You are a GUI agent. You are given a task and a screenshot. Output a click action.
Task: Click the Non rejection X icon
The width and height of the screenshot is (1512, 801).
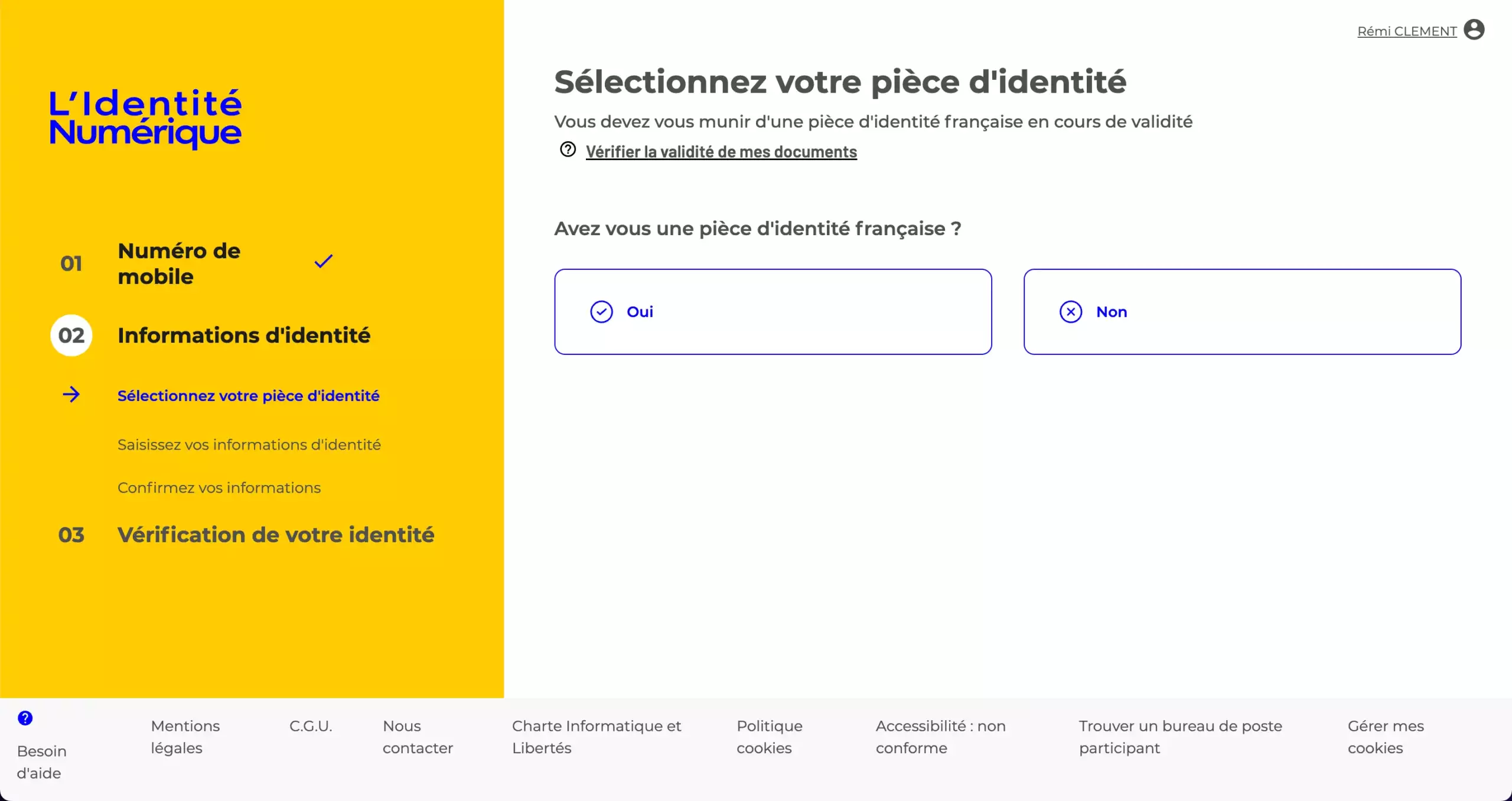pos(1071,311)
